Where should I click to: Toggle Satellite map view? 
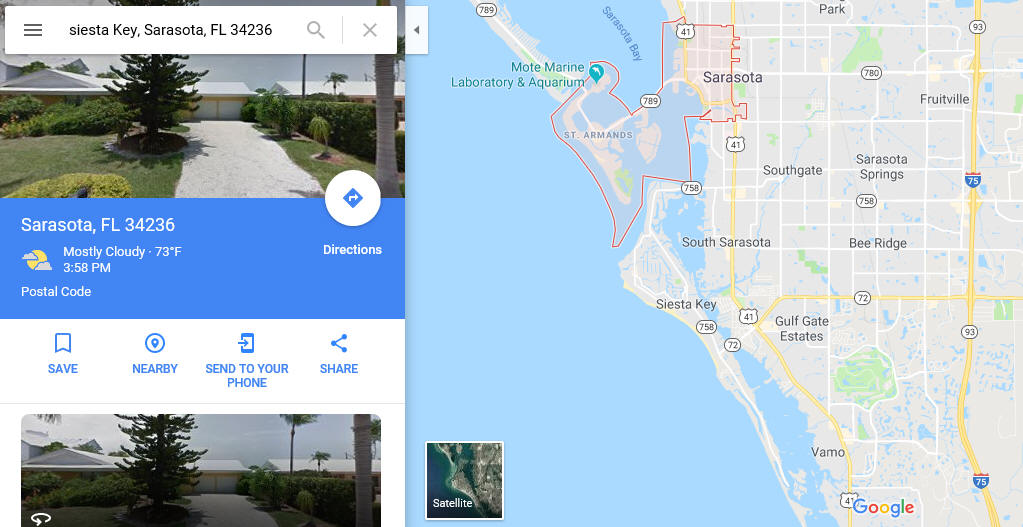tap(465, 480)
